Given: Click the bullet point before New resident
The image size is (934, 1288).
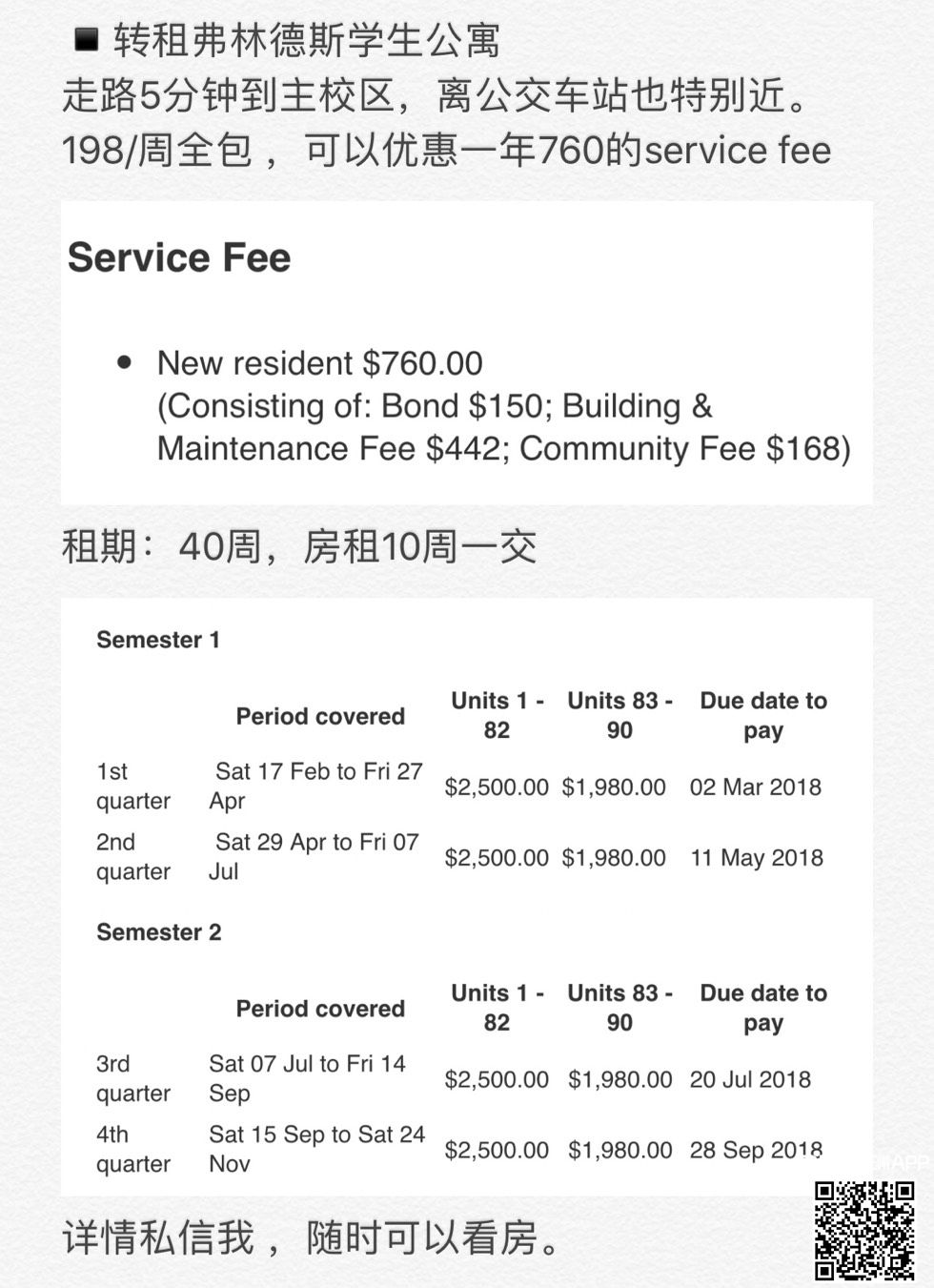Looking at the screenshot, I should (124, 362).
